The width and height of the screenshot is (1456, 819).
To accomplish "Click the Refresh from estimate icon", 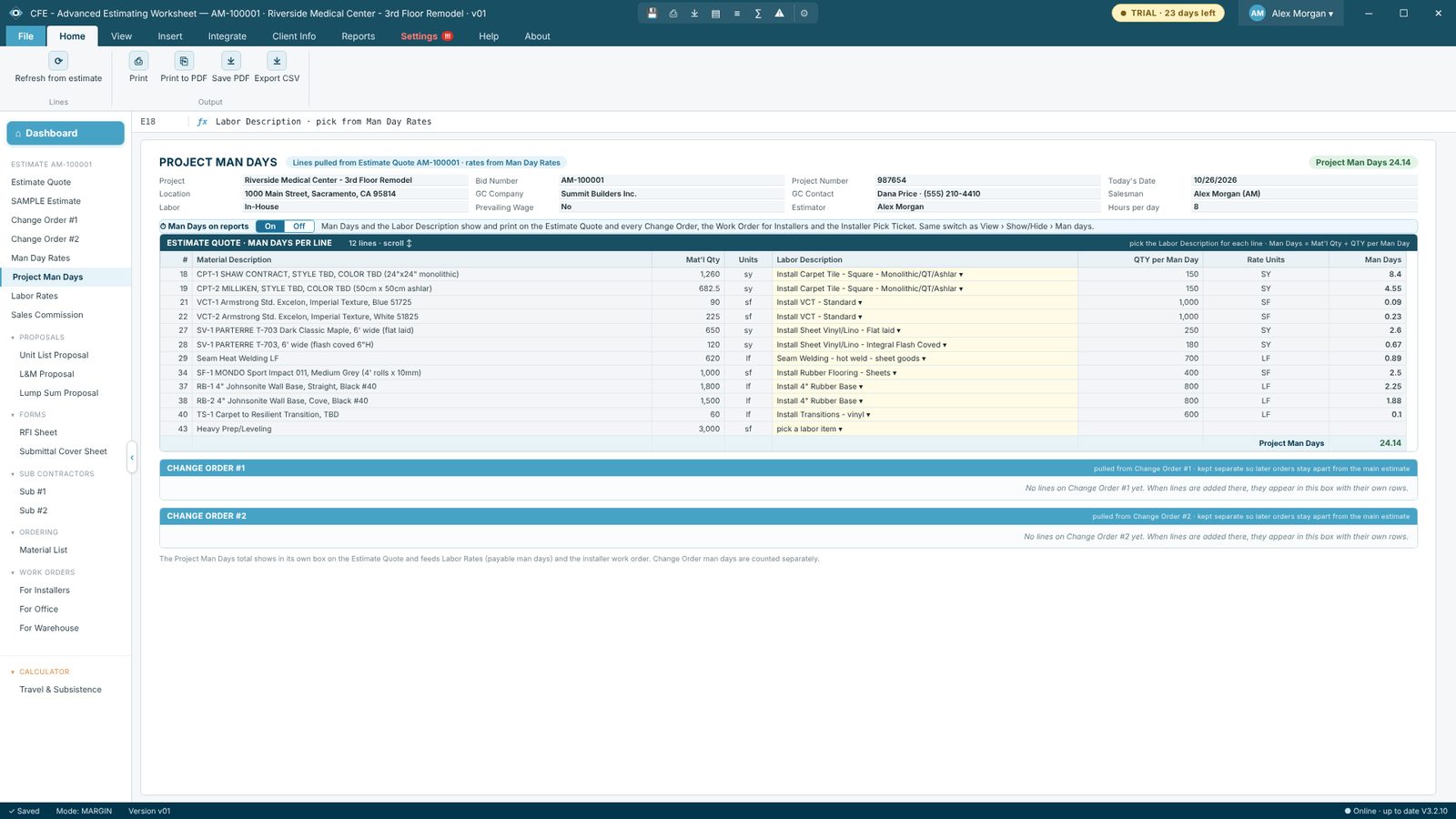I will tap(58, 61).
